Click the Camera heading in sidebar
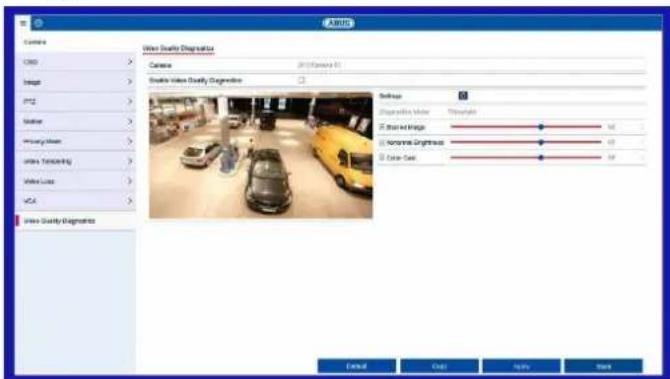Image resolution: width=670 pixels, height=379 pixels. click(x=35, y=42)
